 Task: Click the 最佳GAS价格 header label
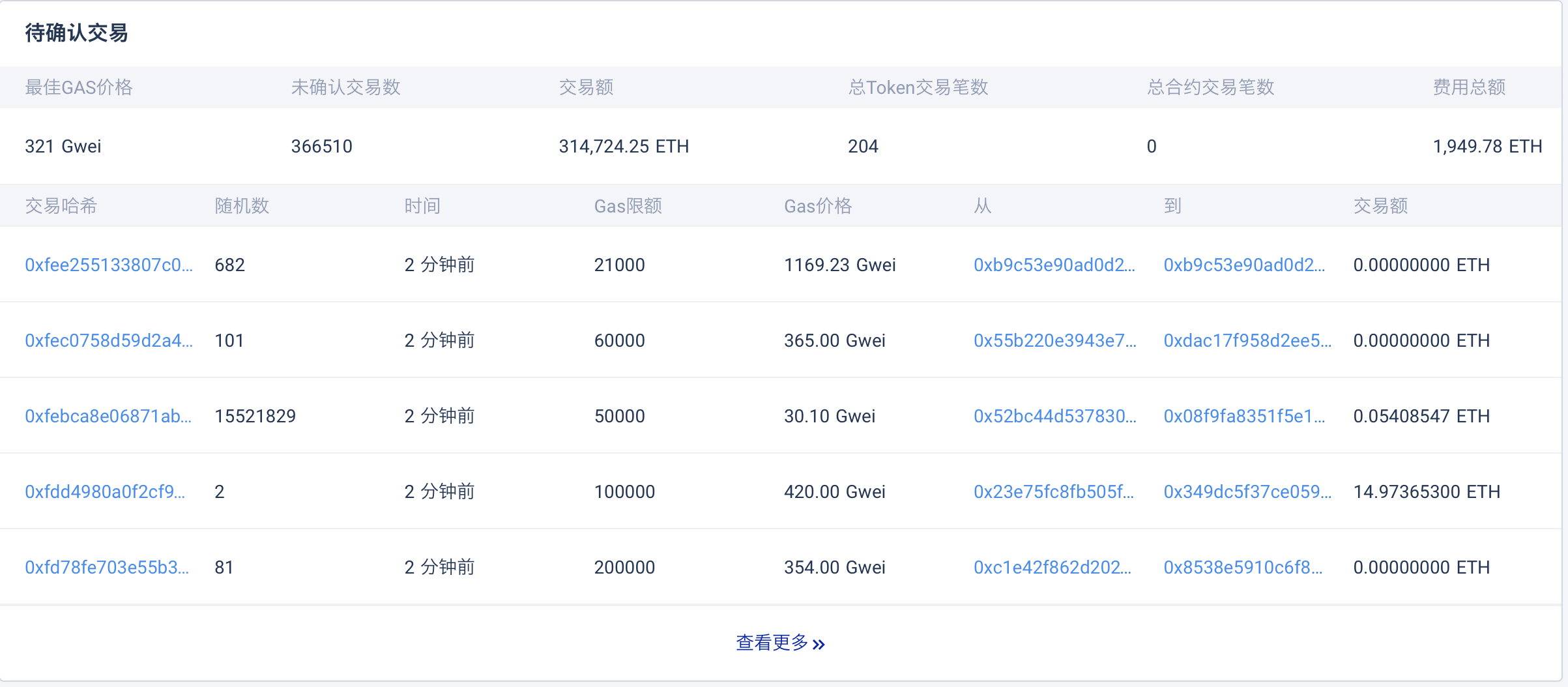click(79, 87)
